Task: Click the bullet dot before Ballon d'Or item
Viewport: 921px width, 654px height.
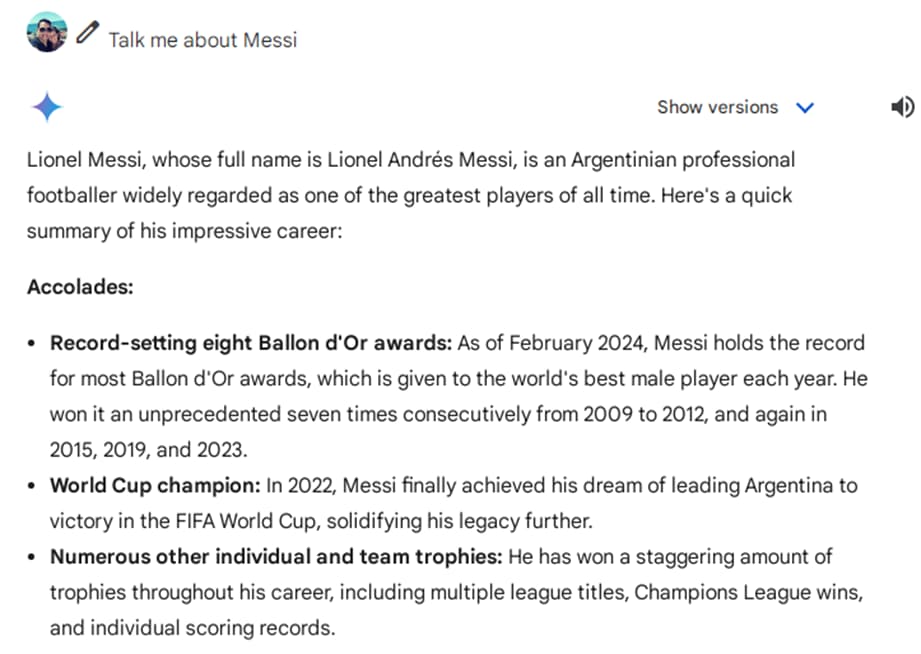Action: pos(33,344)
